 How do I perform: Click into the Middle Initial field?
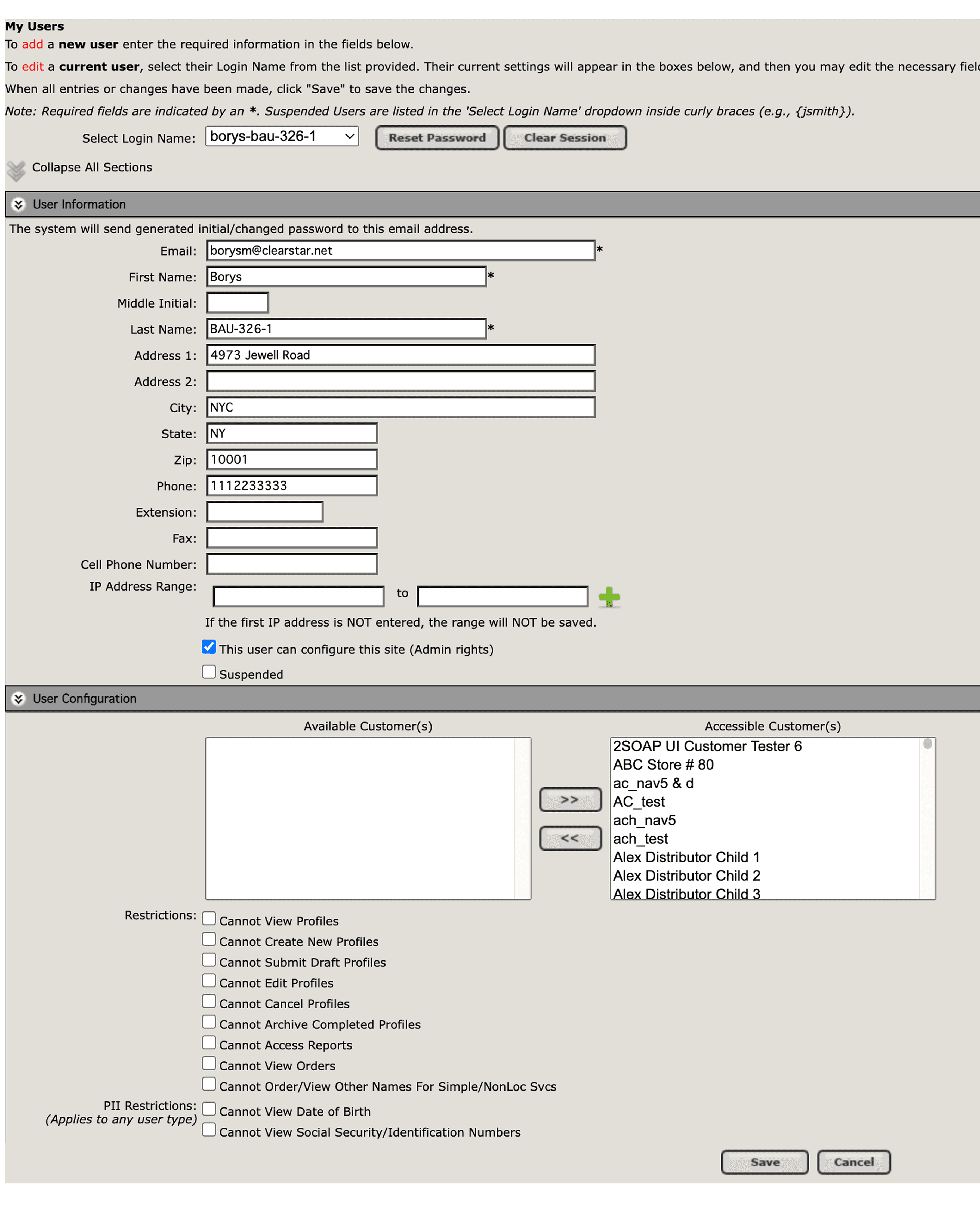tap(237, 303)
